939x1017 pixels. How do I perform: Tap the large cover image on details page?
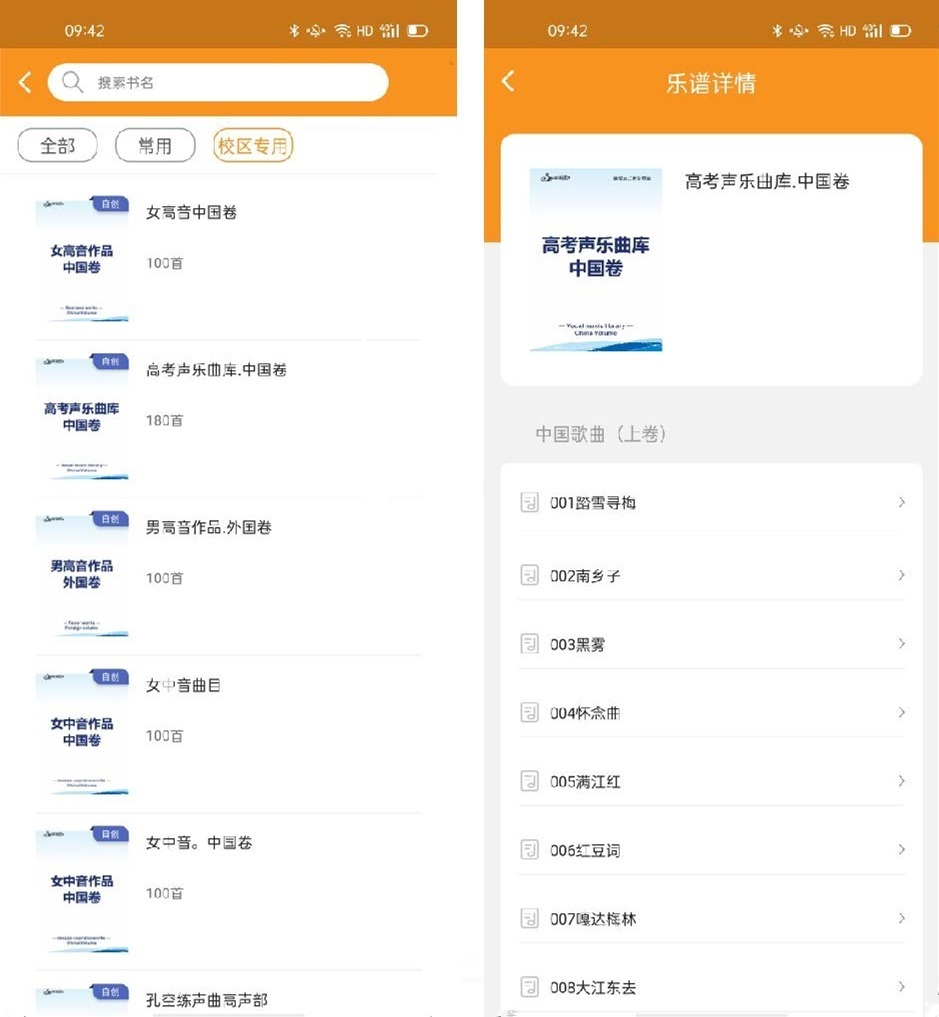595,260
